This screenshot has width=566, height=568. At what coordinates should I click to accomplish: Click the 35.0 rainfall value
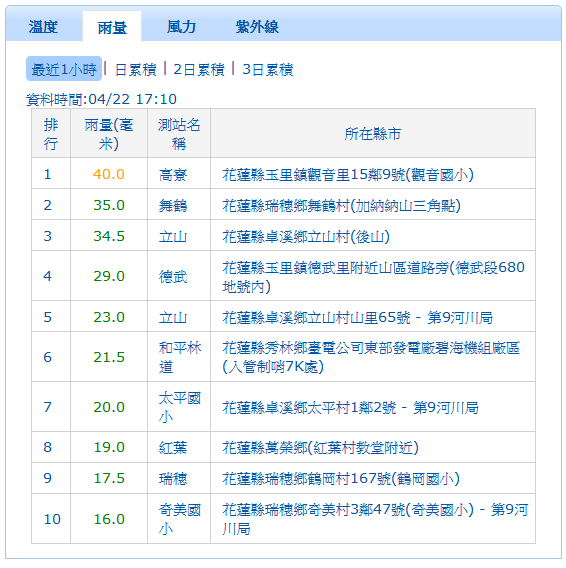(109, 205)
